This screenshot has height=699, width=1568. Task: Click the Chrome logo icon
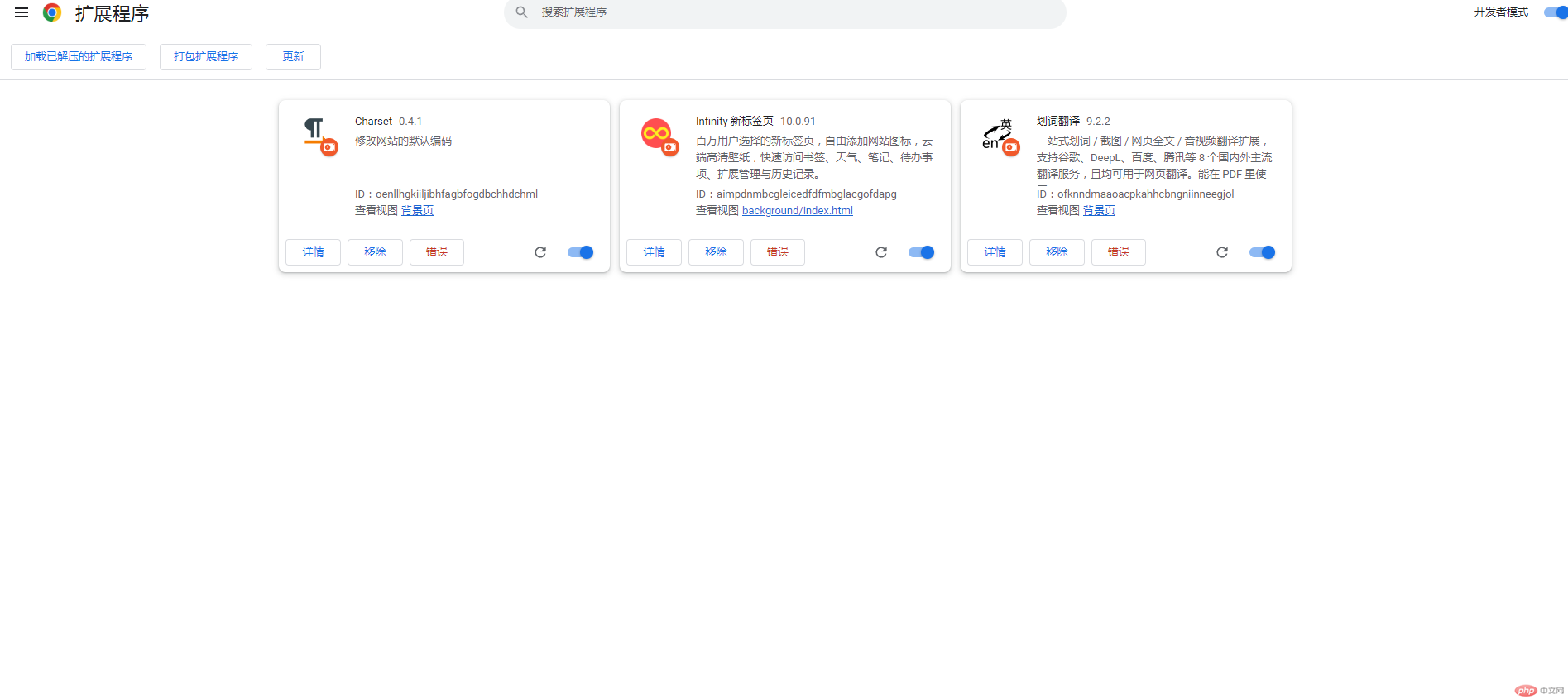(52, 12)
